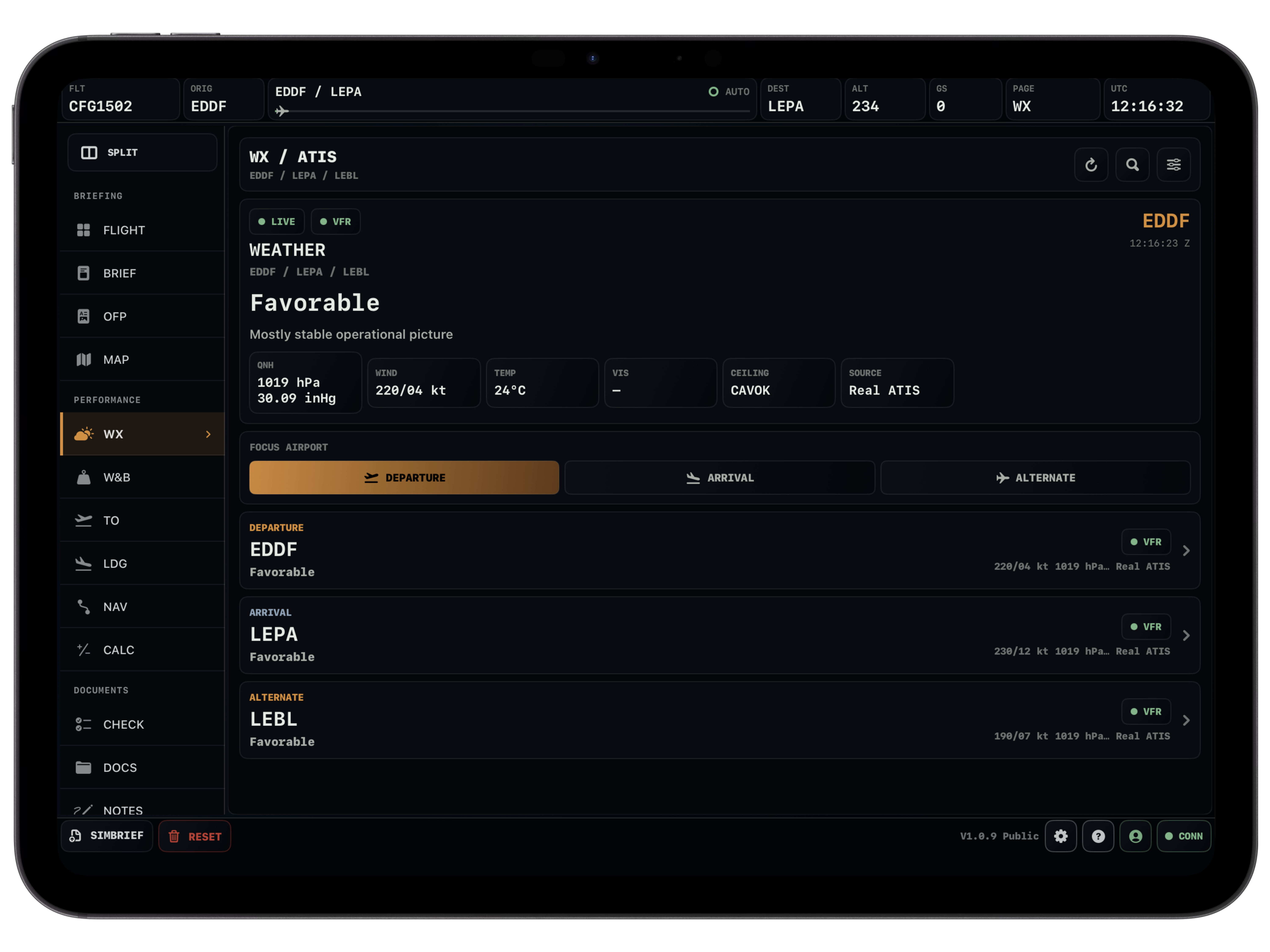Click the DEST LEPA field
This screenshot has width=1270, height=952.
click(801, 99)
